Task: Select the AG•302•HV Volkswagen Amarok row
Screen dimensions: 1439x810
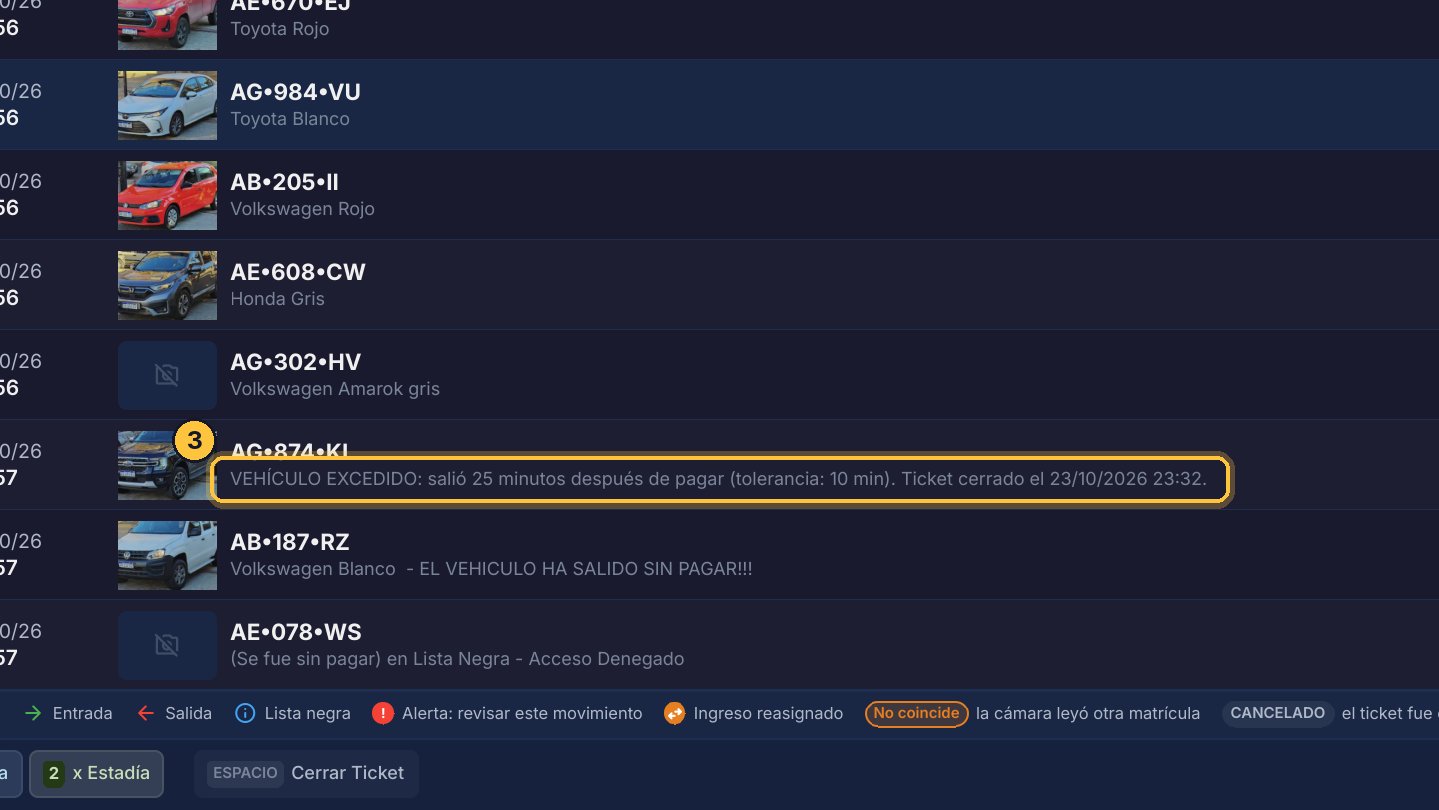Action: pos(719,375)
